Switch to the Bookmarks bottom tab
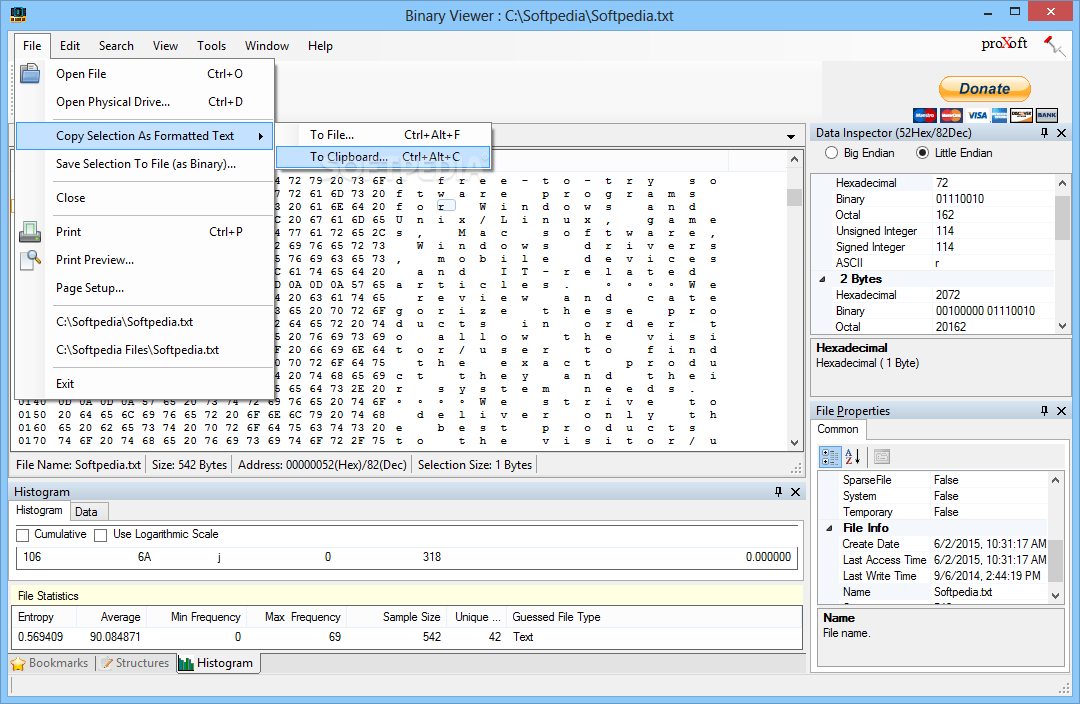This screenshot has width=1080, height=704. pyautogui.click(x=50, y=663)
